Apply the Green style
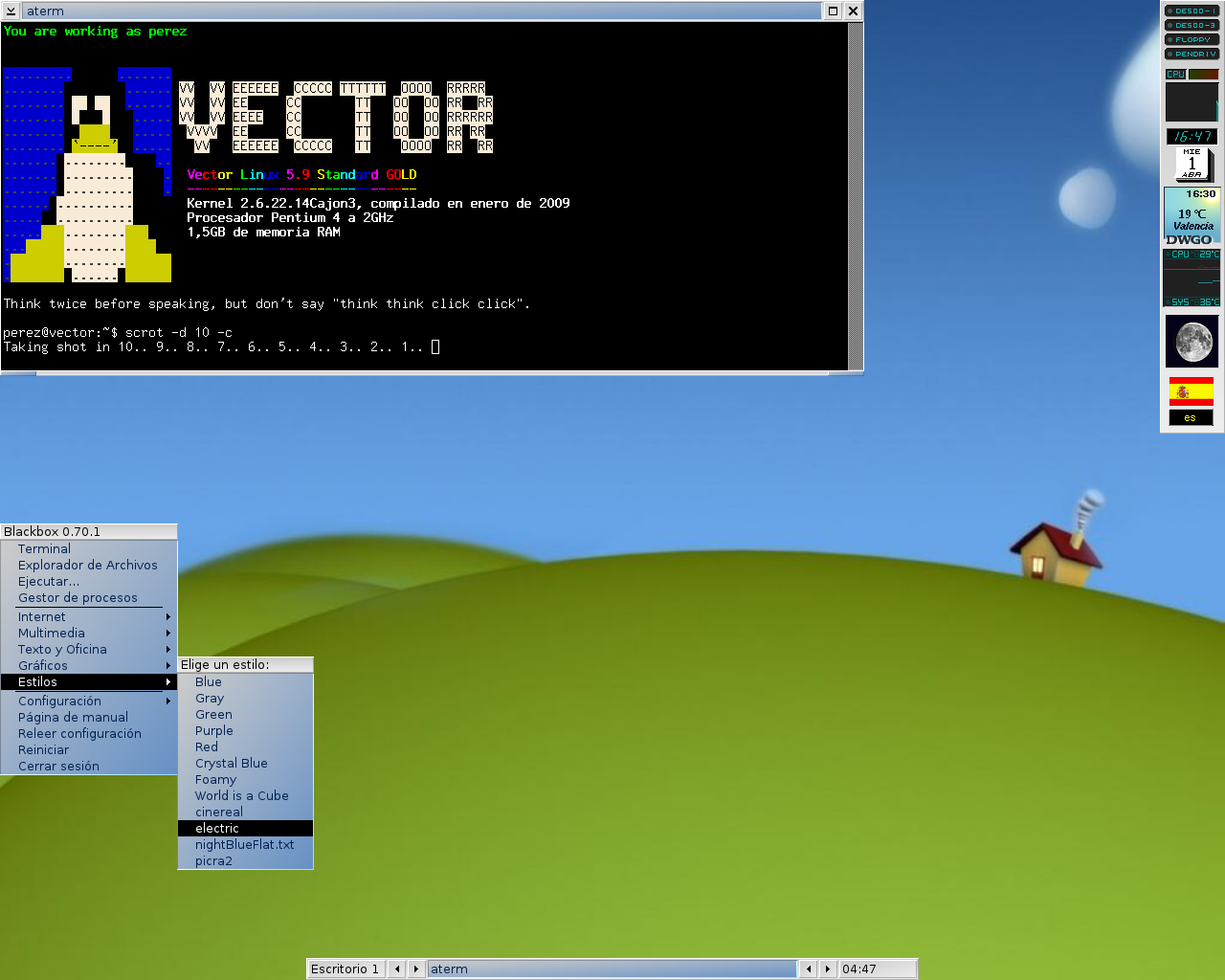The image size is (1225, 980). coord(246,715)
